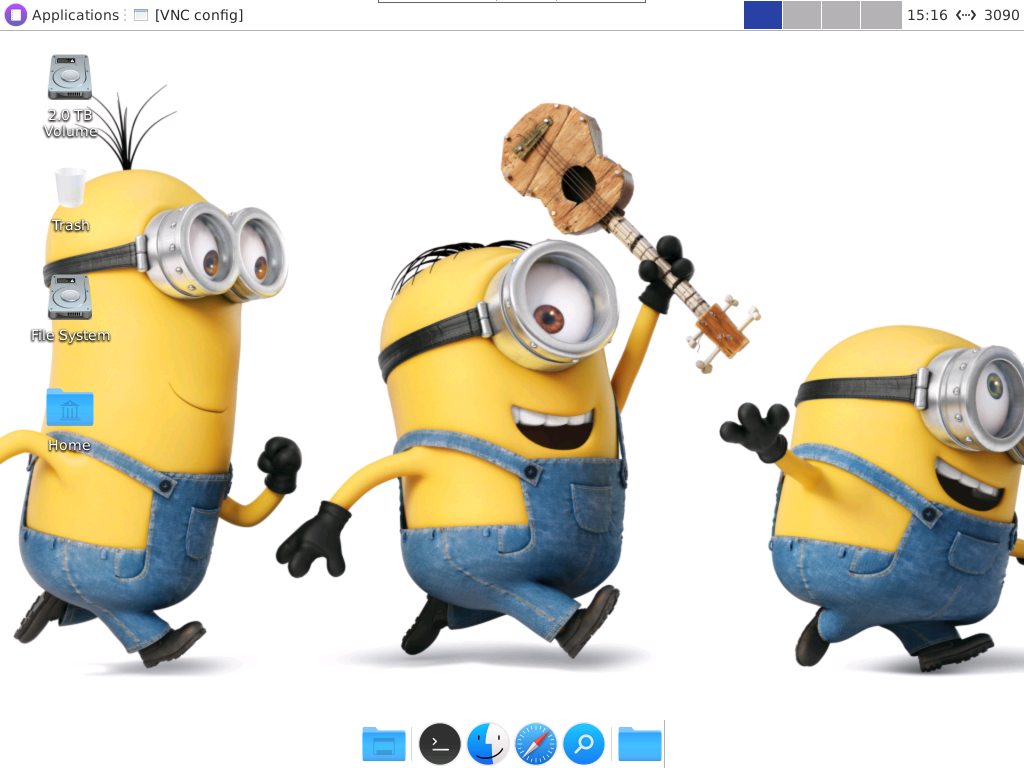
Task: Switch to the fourth workspace
Action: (x=881, y=15)
